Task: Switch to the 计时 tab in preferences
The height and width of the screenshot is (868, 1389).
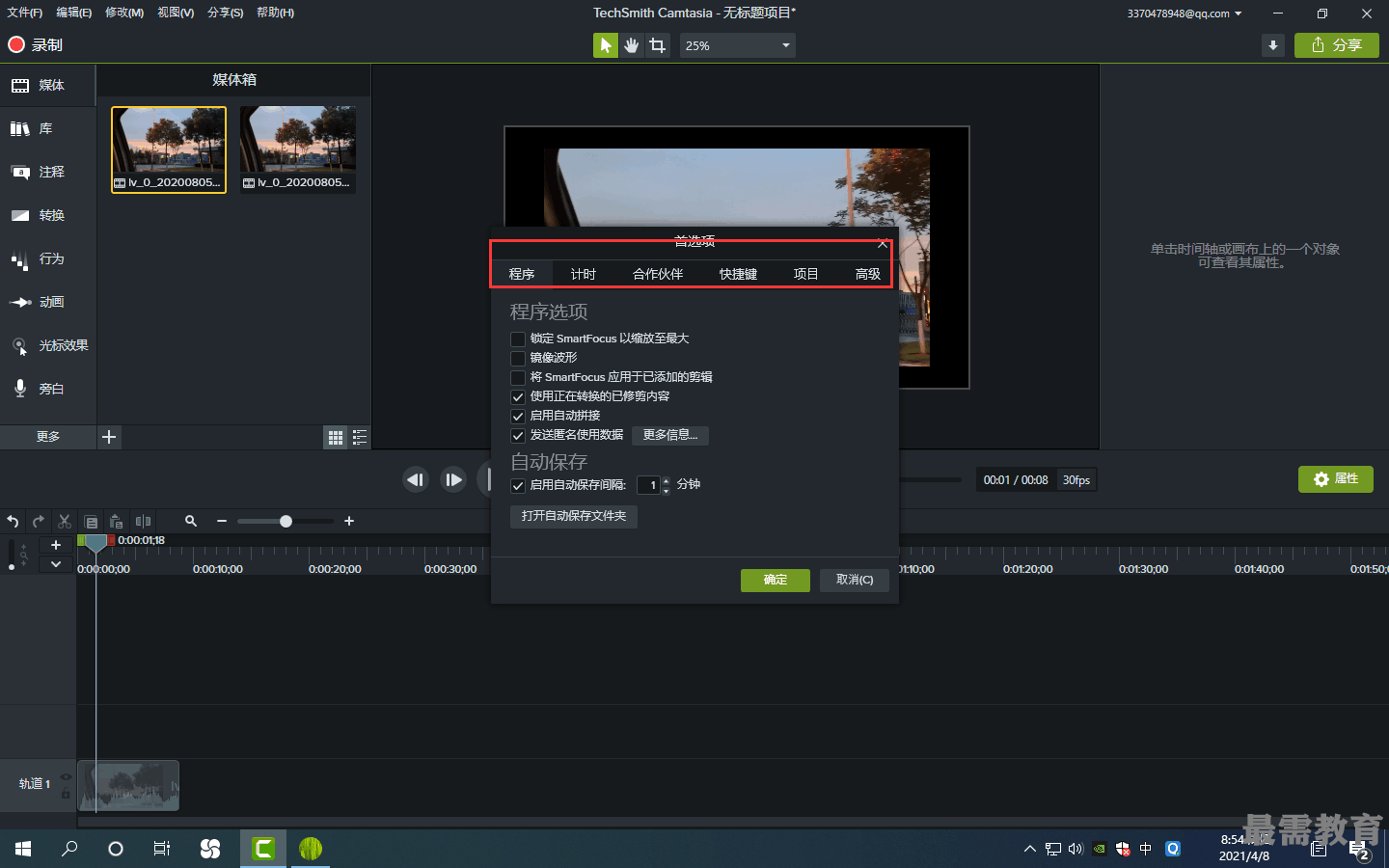Action: click(584, 274)
